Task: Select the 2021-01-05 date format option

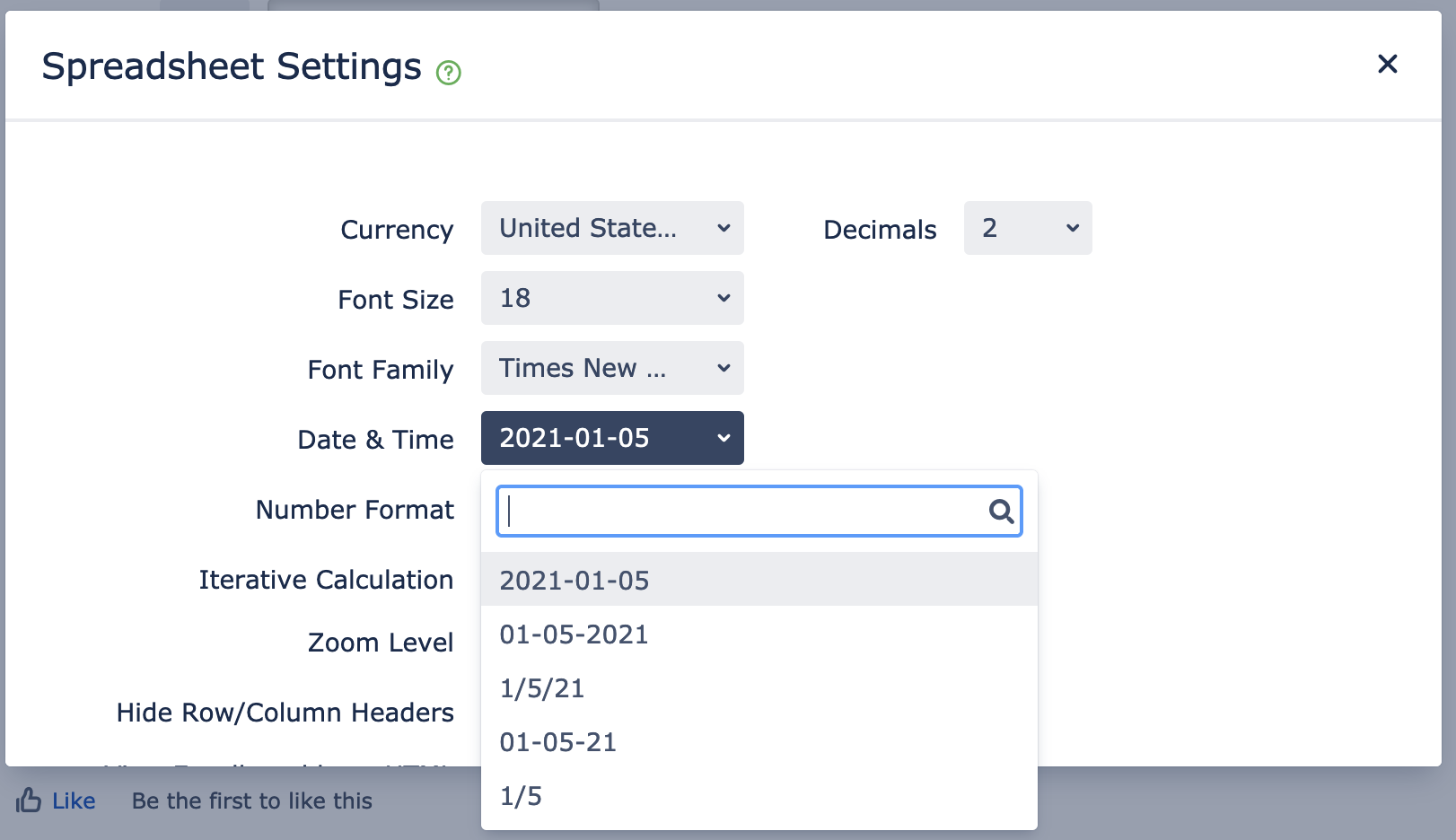Action: (575, 580)
